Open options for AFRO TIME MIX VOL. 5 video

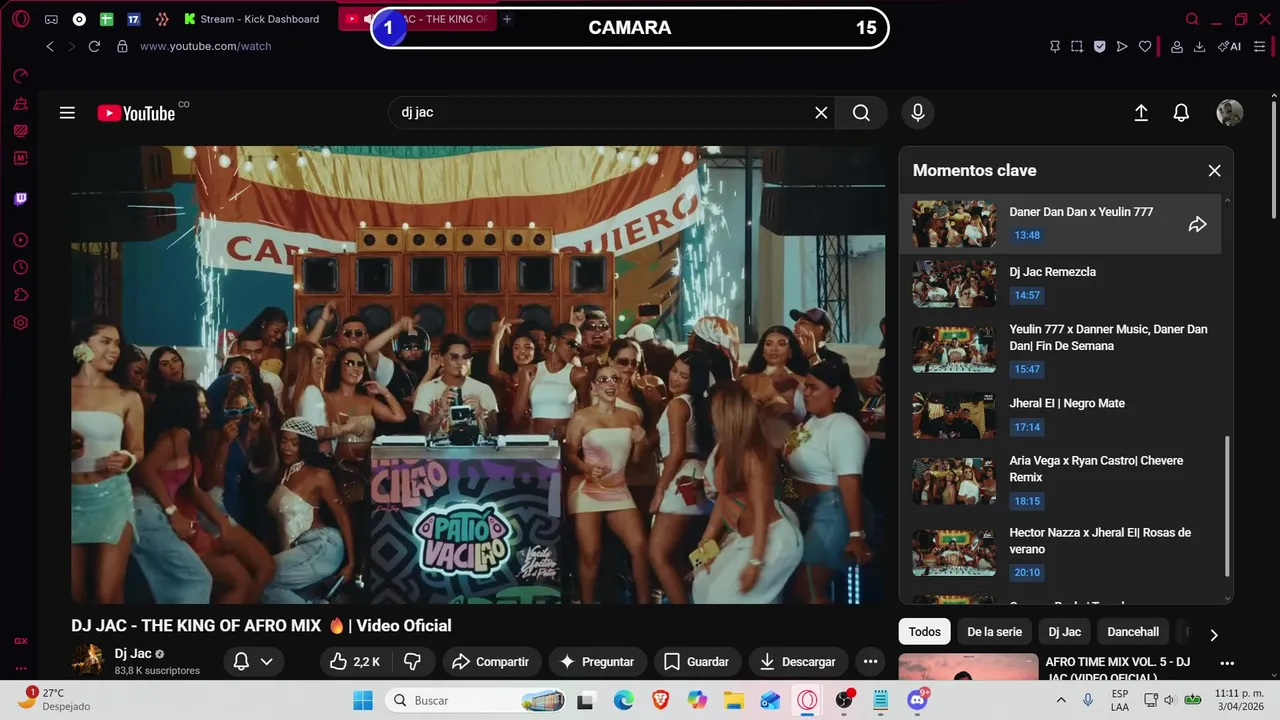(1227, 663)
